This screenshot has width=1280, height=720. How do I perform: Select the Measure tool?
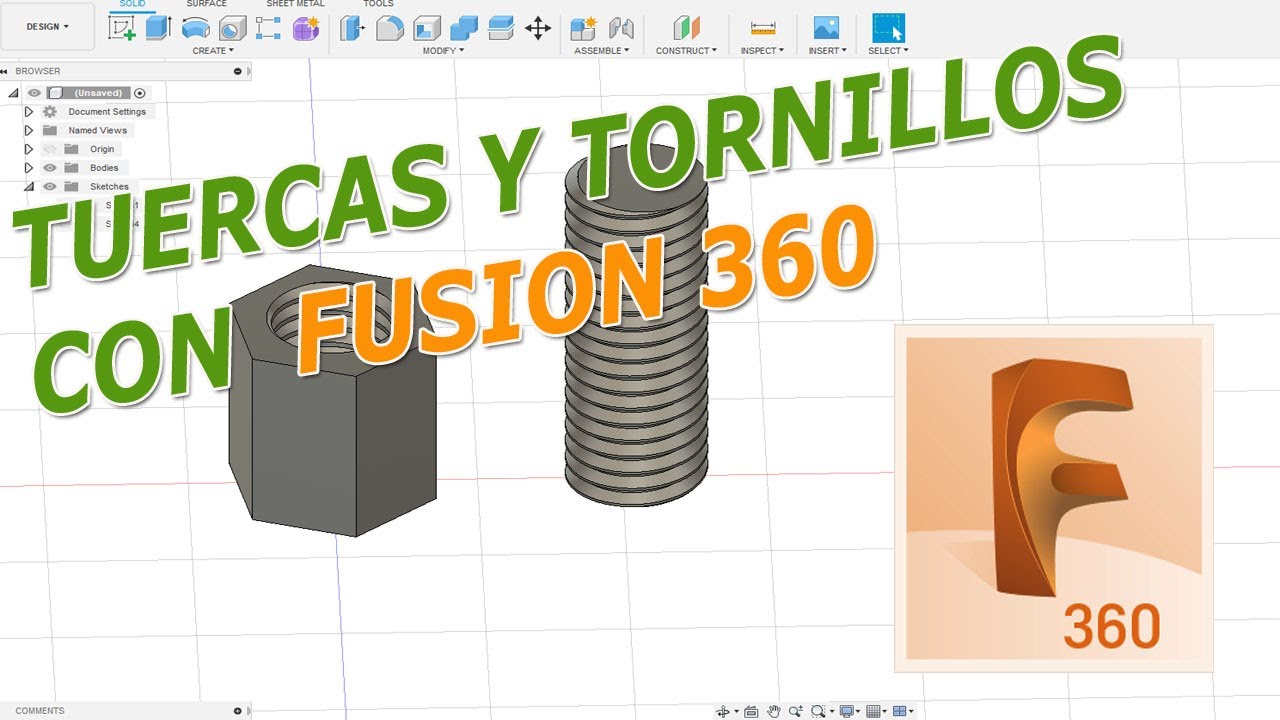coord(763,28)
